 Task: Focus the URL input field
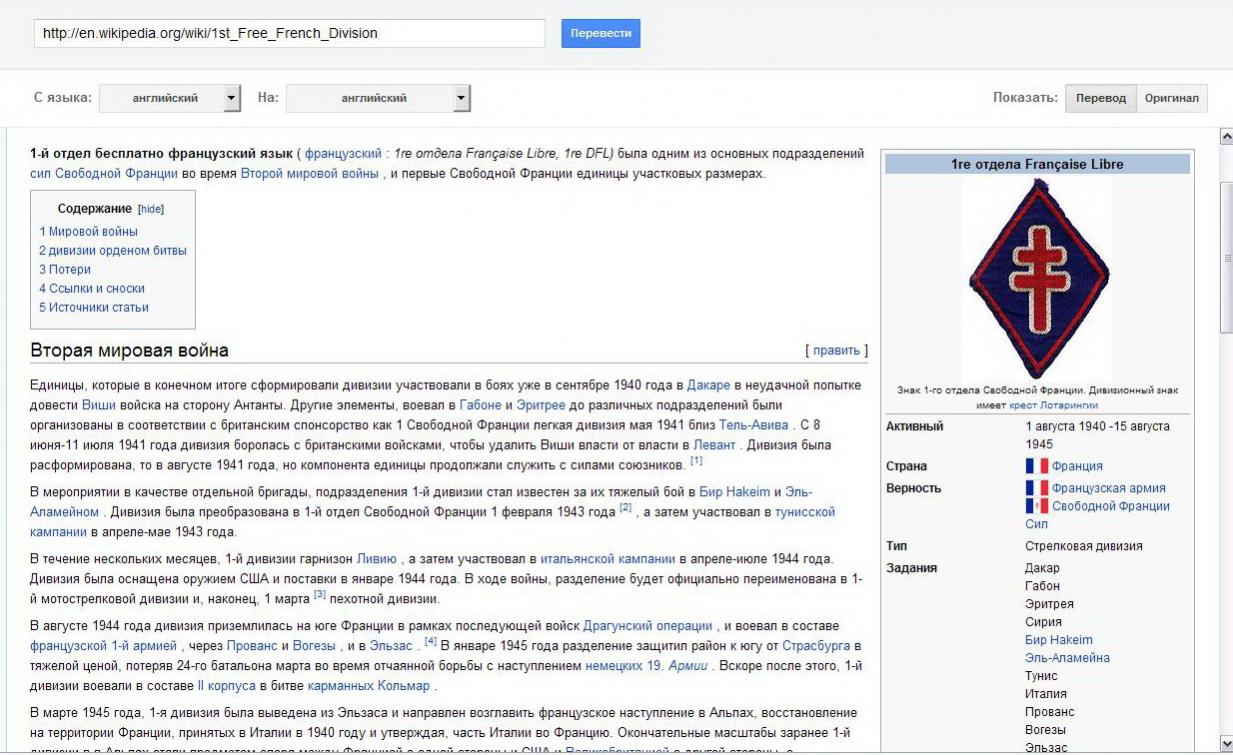coord(289,33)
